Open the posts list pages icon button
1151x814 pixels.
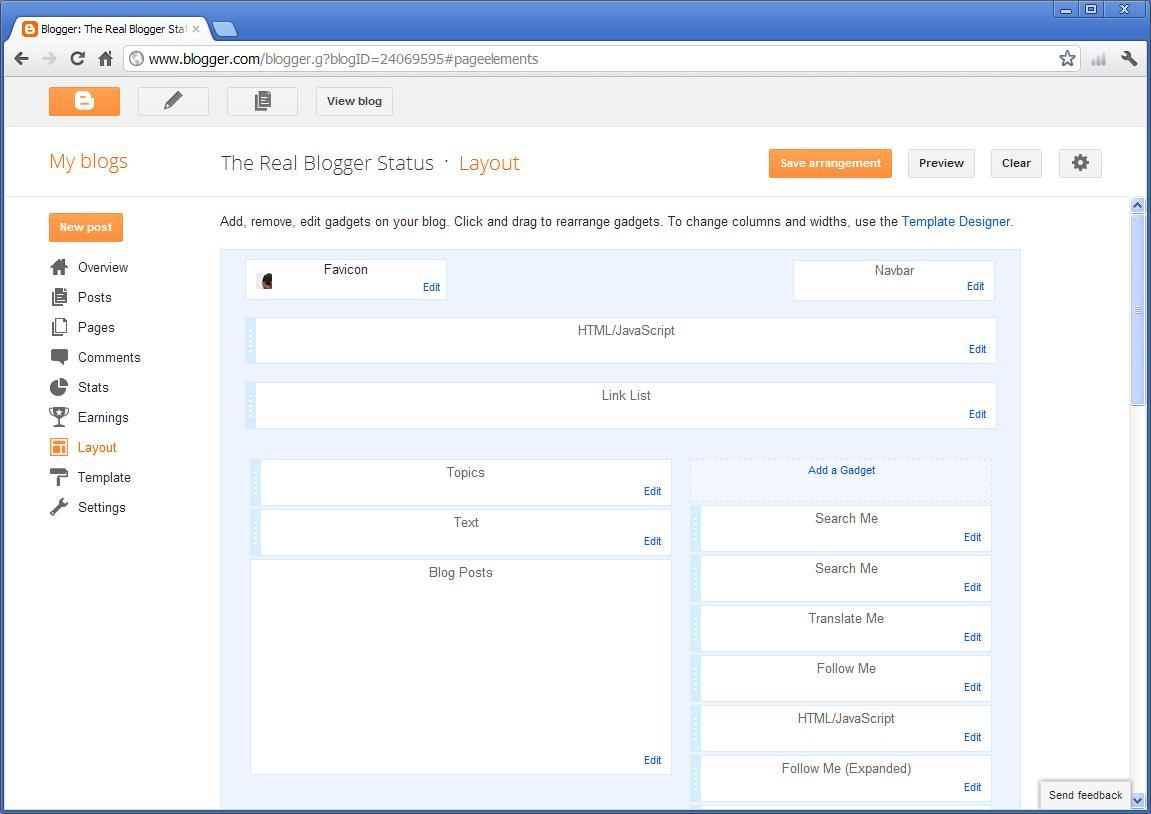262,101
